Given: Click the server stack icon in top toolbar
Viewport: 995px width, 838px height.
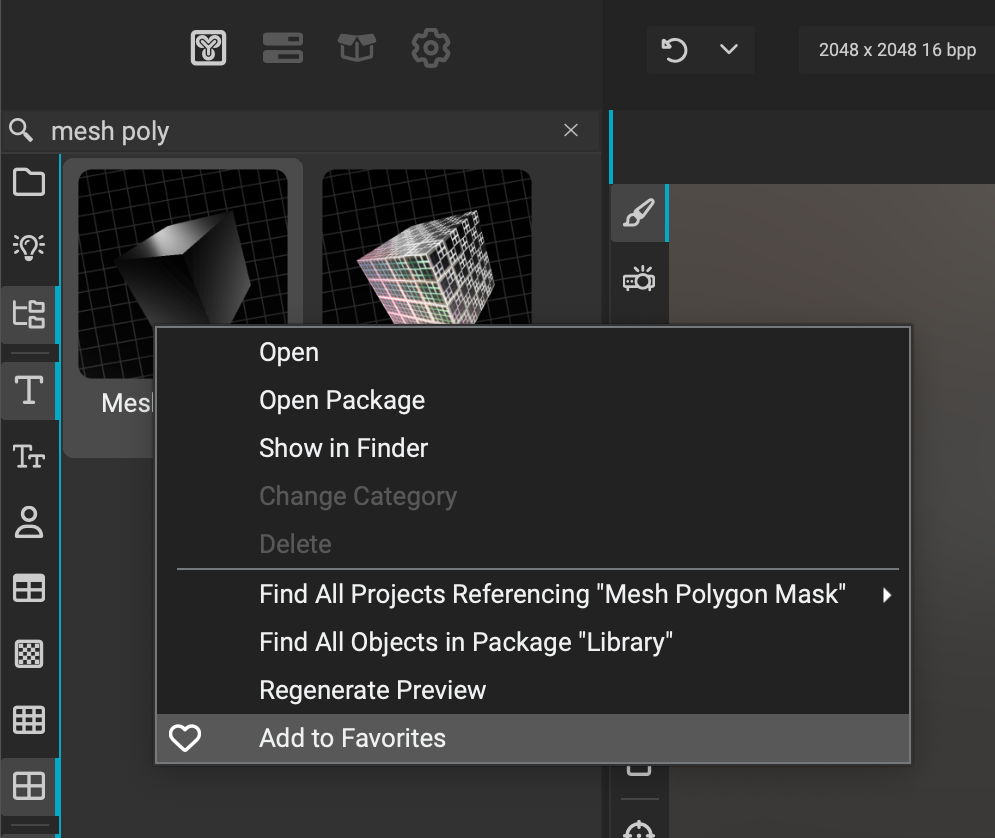Looking at the screenshot, I should pos(282,48).
